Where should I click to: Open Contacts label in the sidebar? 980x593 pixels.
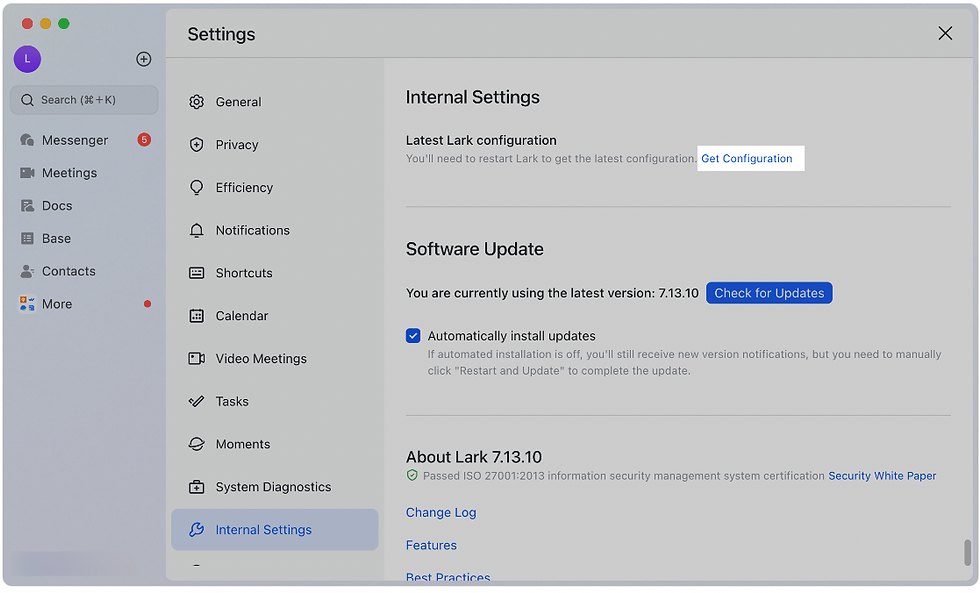pyautogui.click(x=69, y=271)
